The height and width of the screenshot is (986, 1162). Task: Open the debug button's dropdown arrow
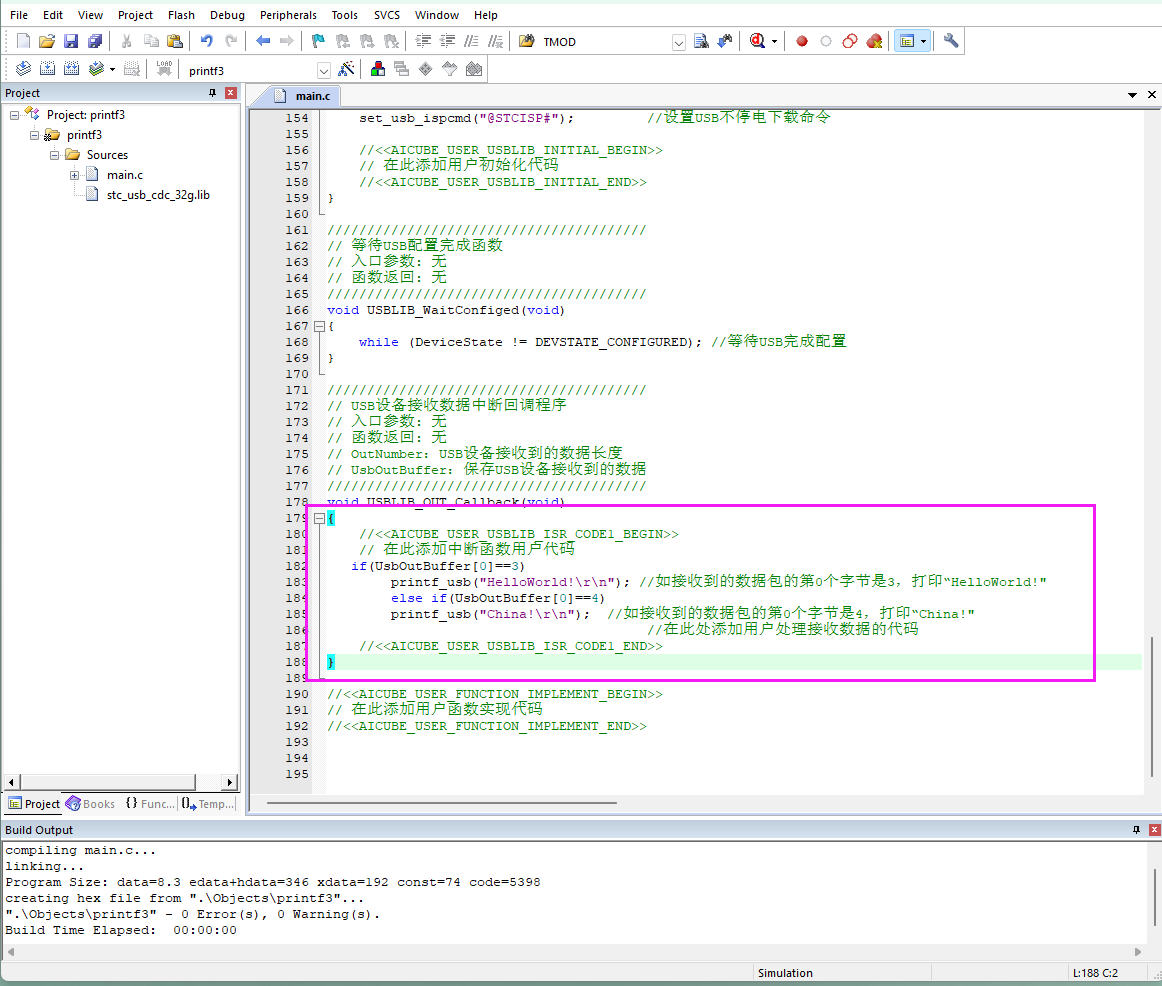click(774, 41)
